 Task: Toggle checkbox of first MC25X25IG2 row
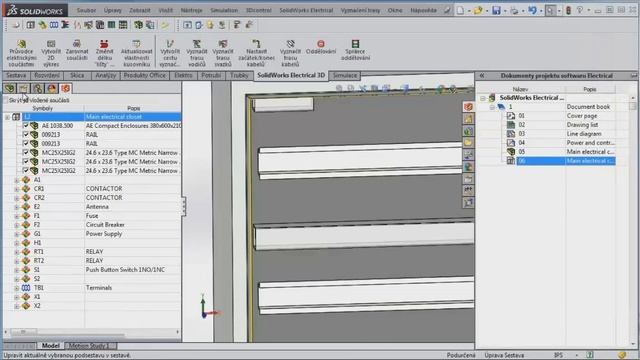pyautogui.click(x=26, y=153)
